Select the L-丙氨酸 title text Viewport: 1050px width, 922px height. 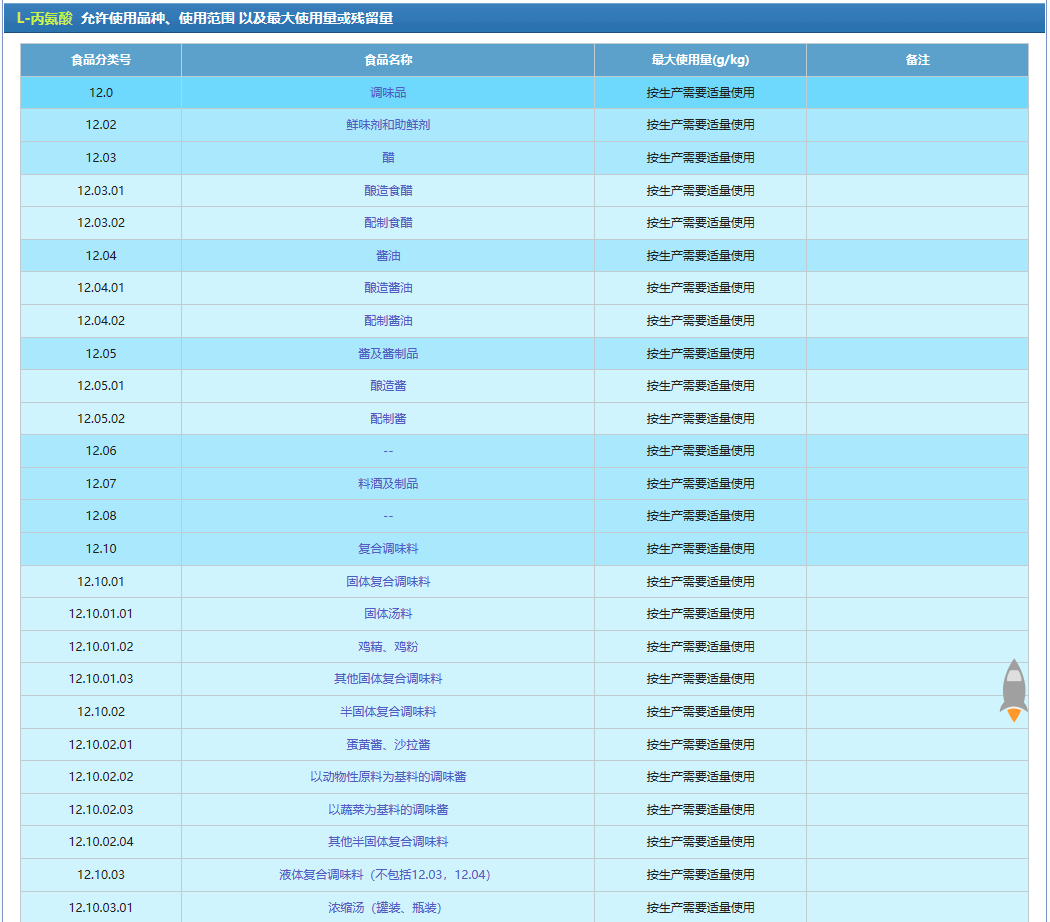(x=44, y=18)
